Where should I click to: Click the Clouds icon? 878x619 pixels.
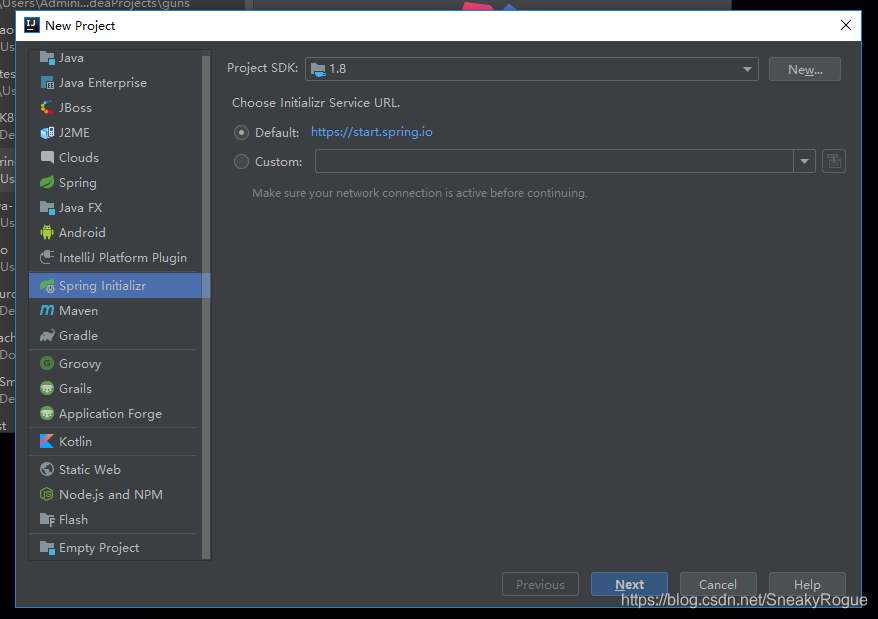47,157
